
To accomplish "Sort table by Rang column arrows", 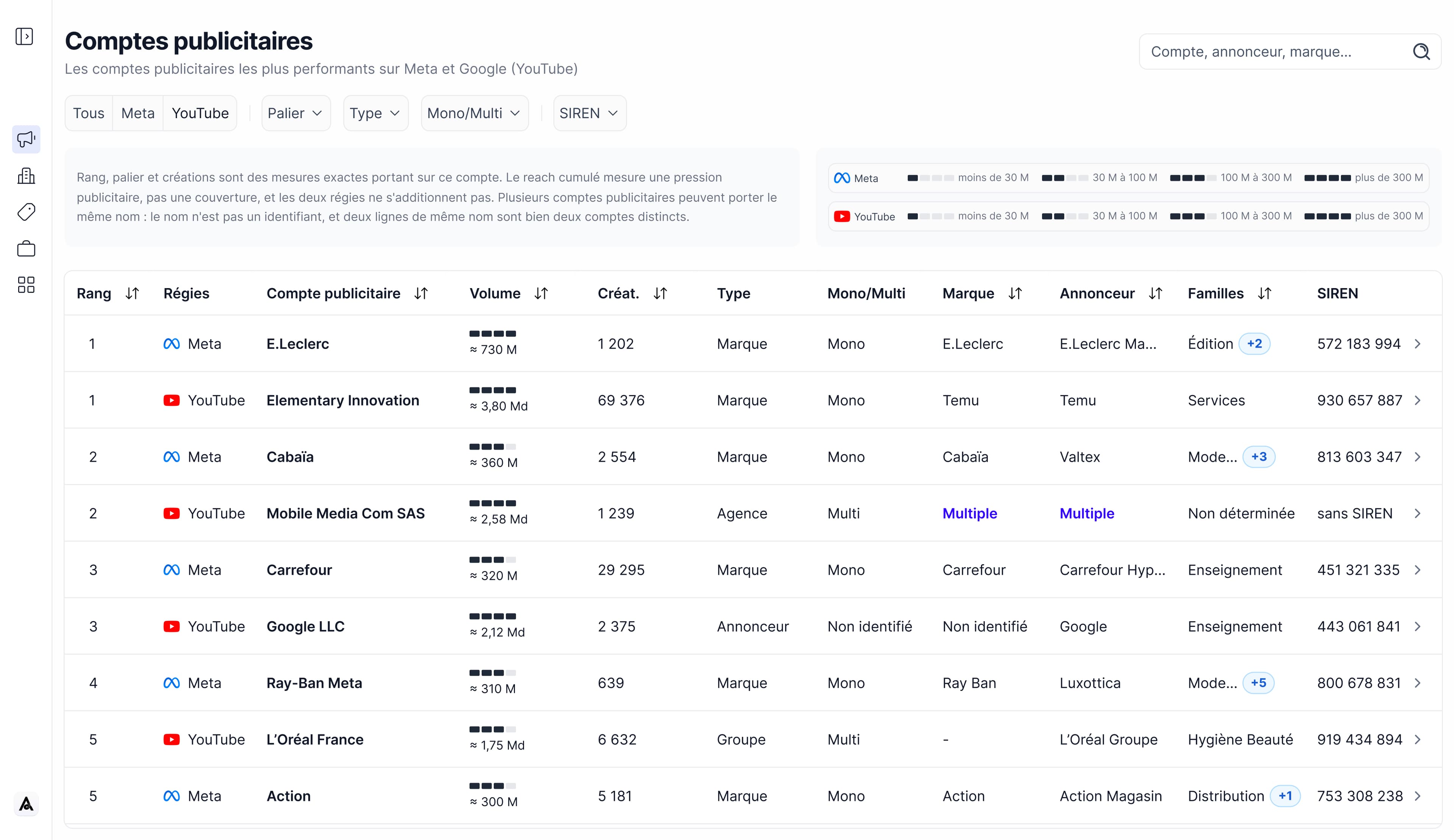I will (132, 294).
